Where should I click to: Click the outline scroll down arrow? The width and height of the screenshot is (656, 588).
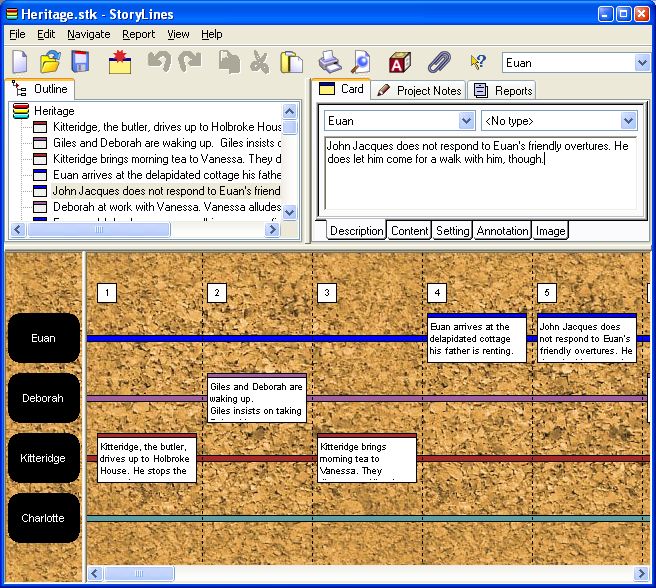290,212
